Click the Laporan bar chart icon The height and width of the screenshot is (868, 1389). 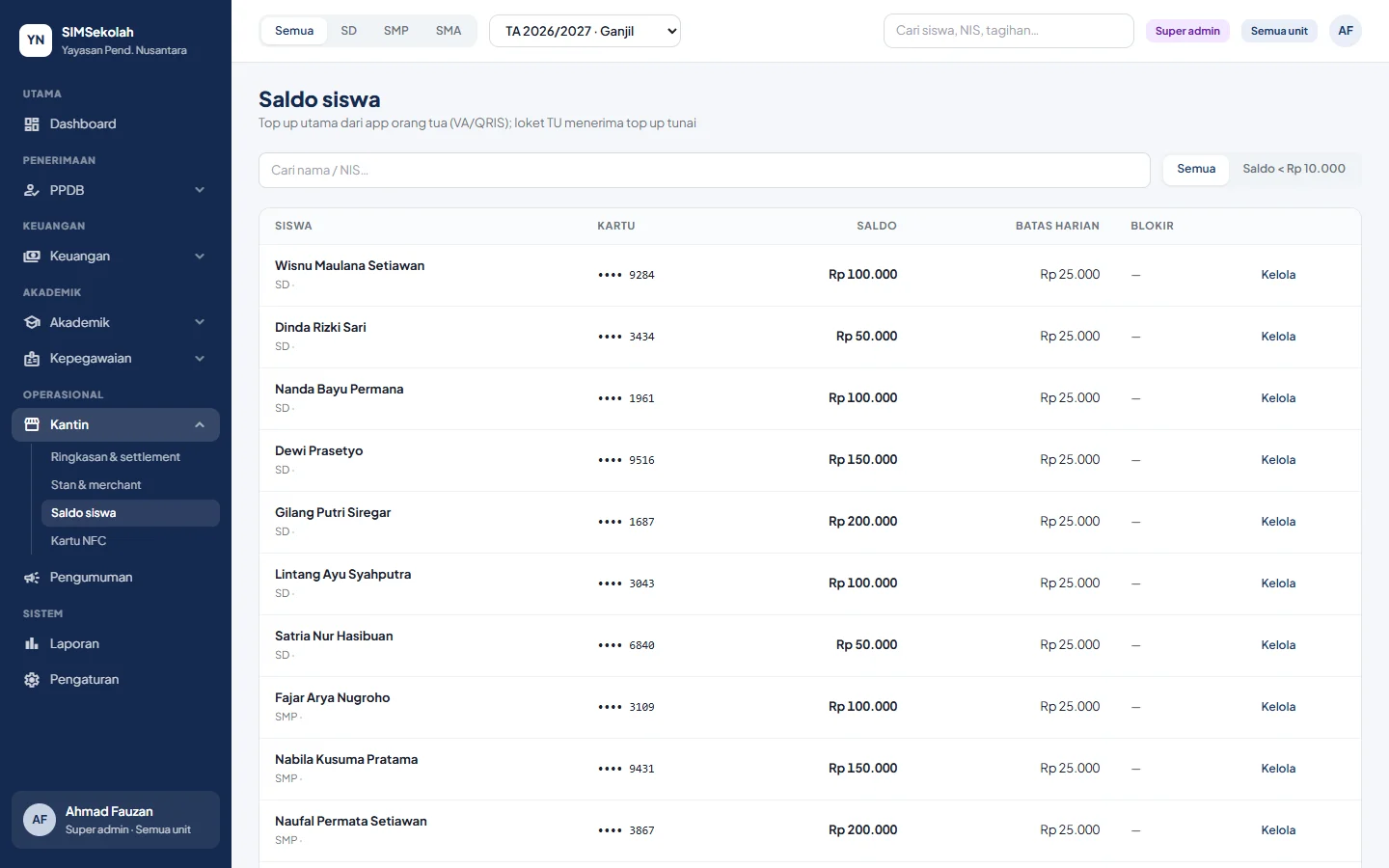[32, 644]
